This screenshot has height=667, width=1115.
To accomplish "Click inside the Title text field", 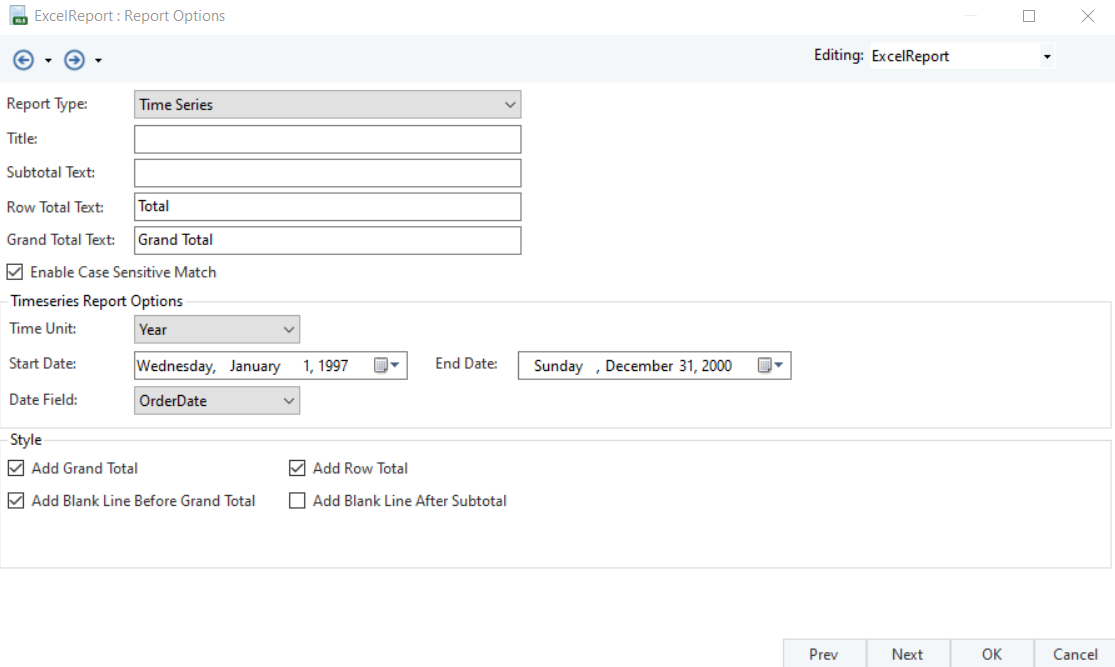I will point(327,139).
